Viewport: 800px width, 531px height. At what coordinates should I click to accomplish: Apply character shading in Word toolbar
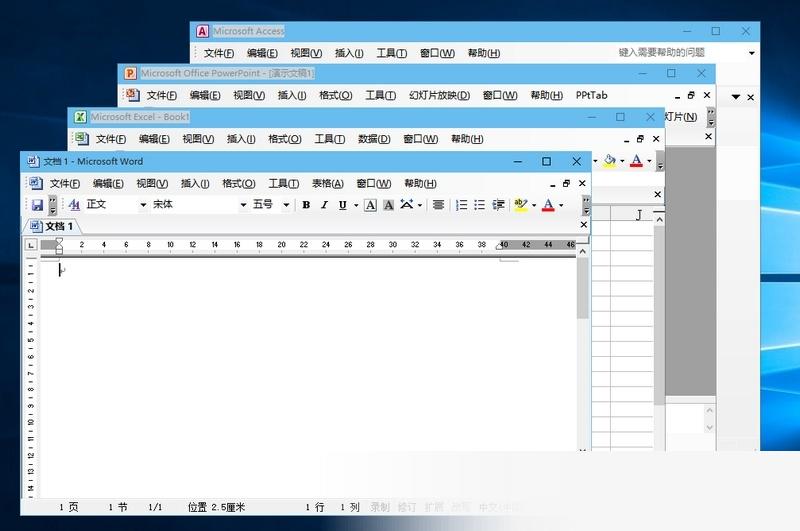pyautogui.click(x=389, y=205)
